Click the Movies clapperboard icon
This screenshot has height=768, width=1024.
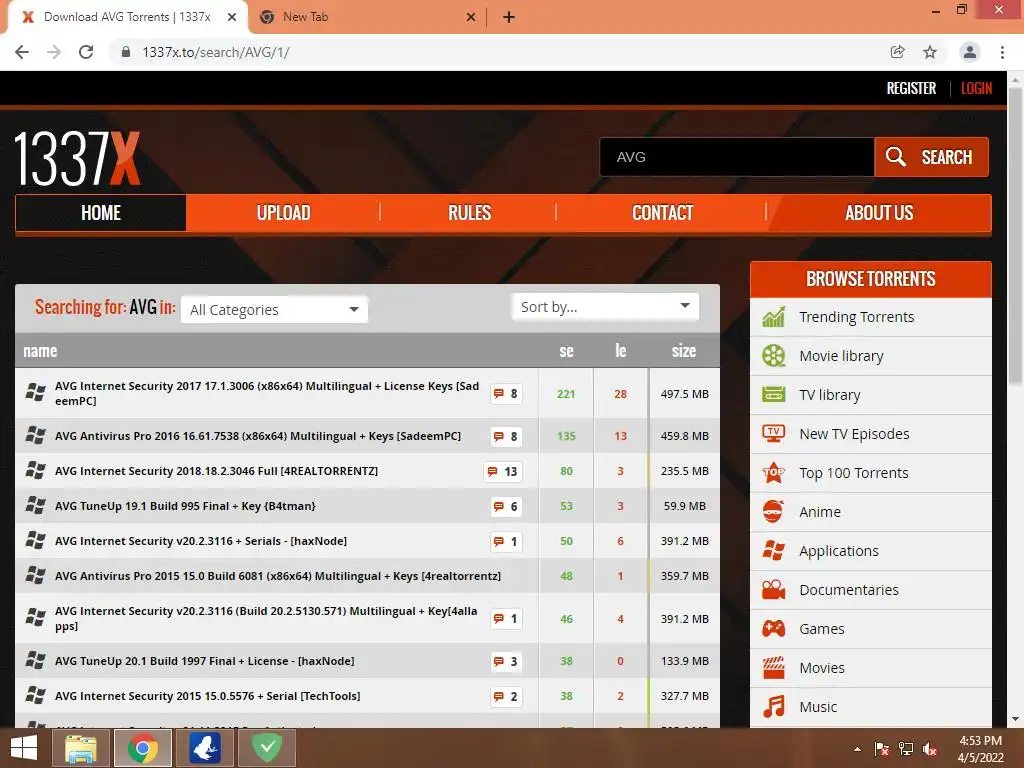pyautogui.click(x=773, y=667)
